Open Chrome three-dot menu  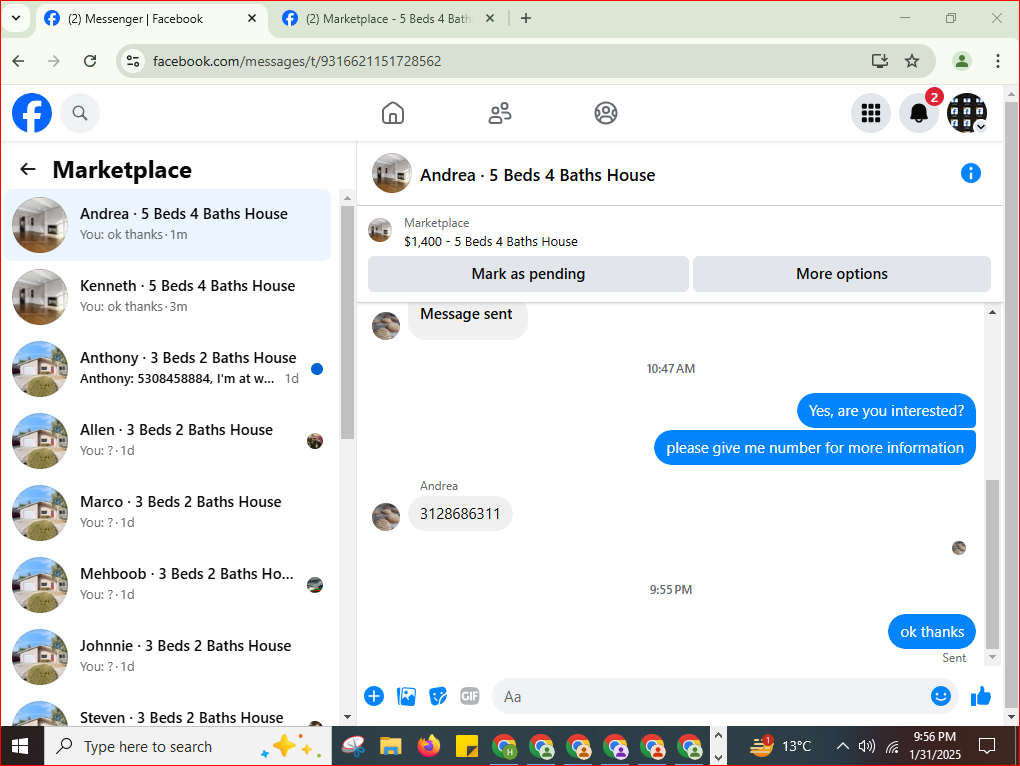997,61
